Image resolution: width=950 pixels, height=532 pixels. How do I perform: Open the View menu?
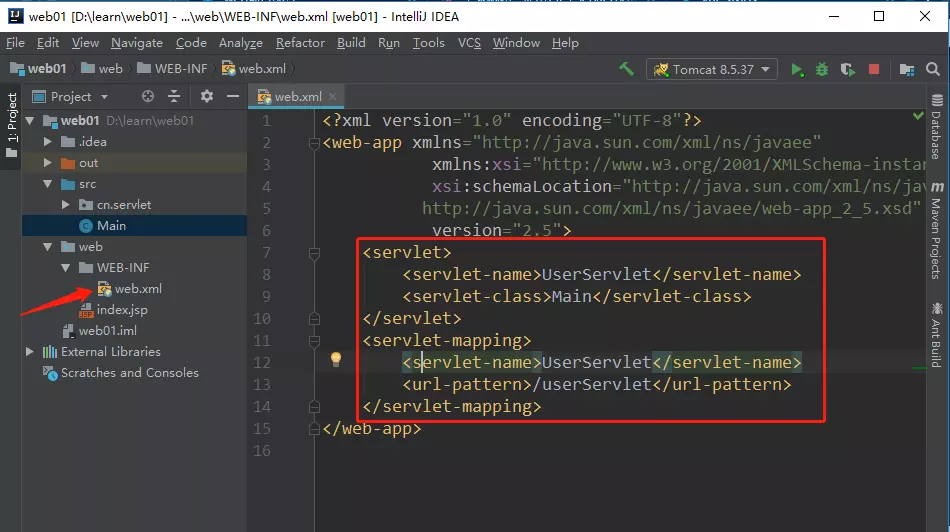pyautogui.click(x=85, y=43)
